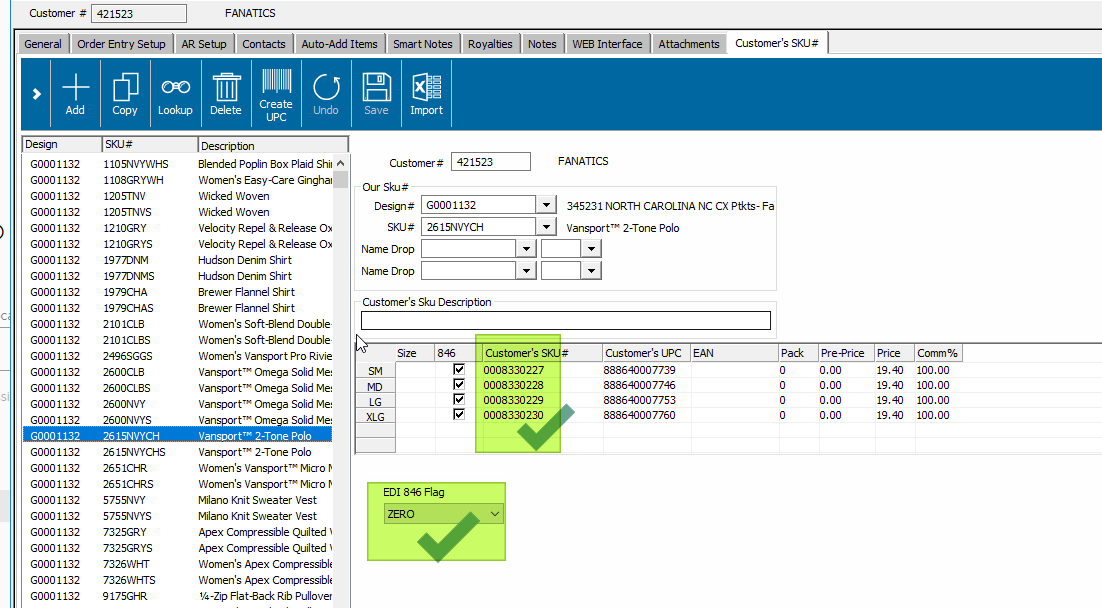This screenshot has height=608, width=1102.
Task: Select list row 2615NVYCHS
Action: click(x=178, y=452)
